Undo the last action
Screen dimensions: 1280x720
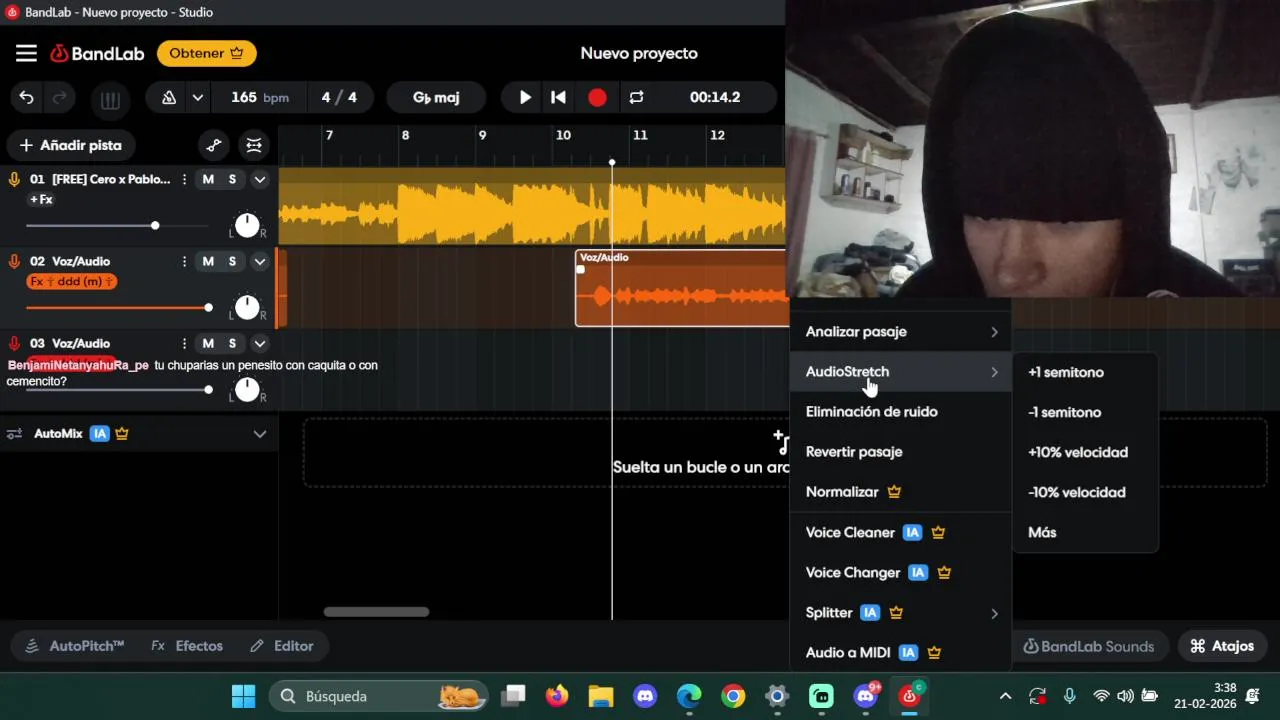tap(27, 98)
